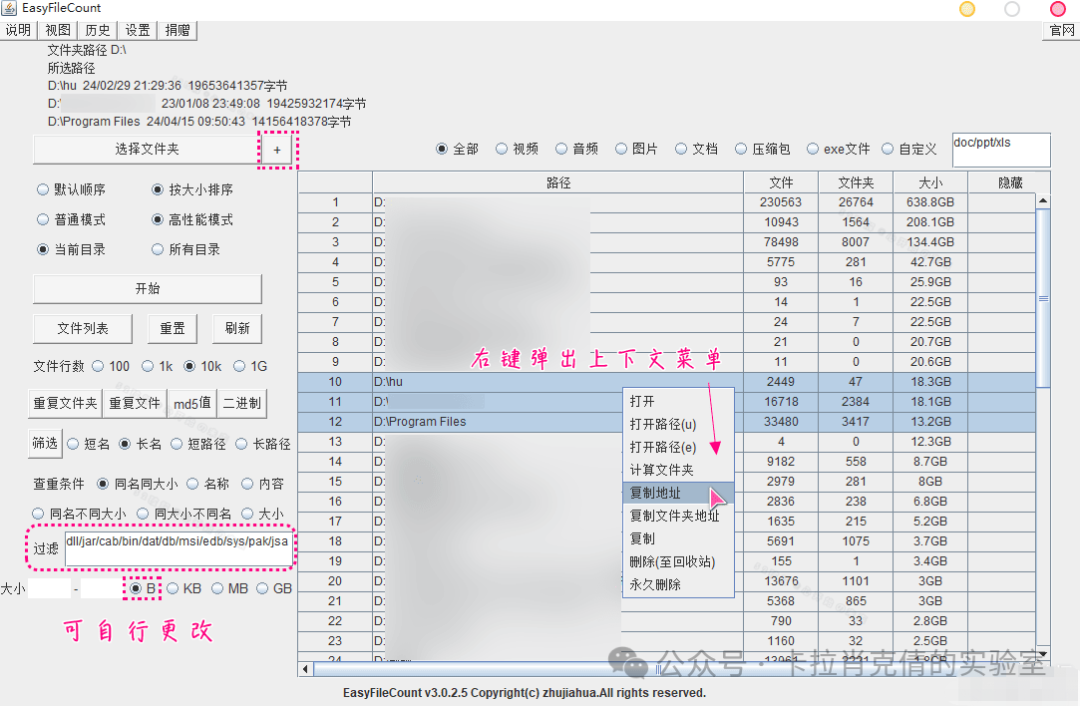Click 刷新 to refresh results
Screen dimensions: 1080x706
[x=236, y=328]
